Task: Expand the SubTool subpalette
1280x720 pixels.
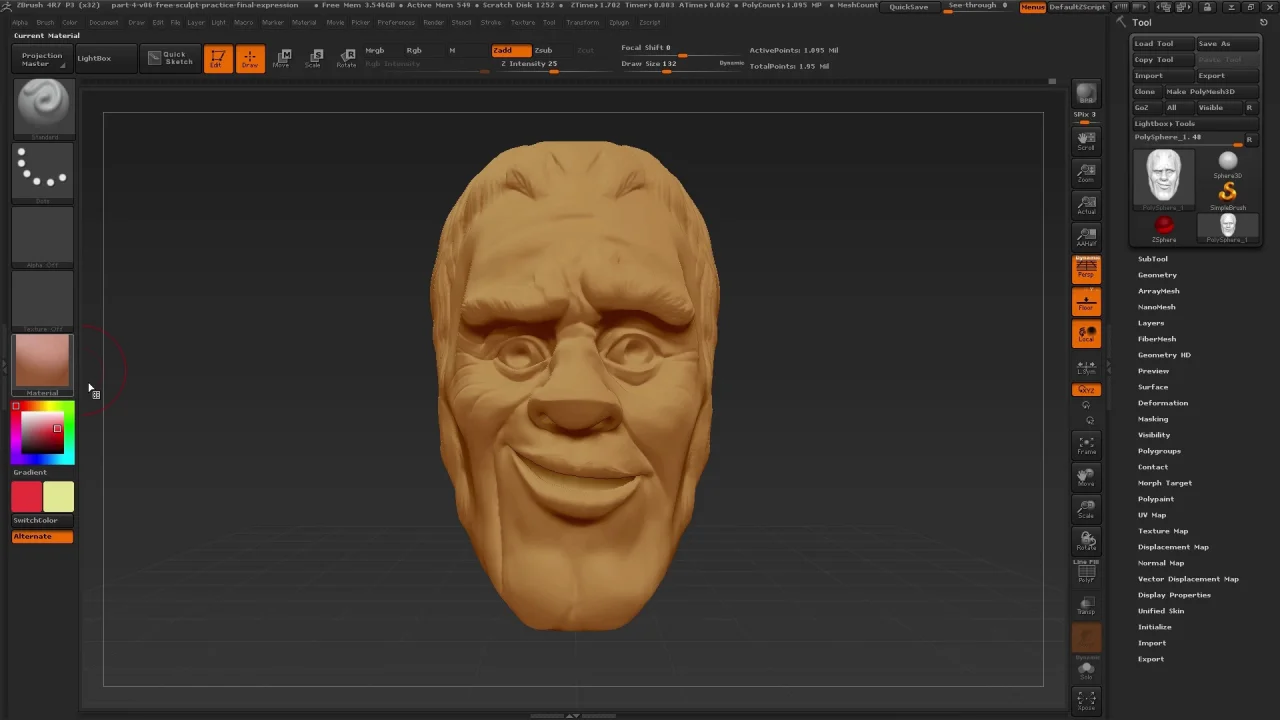Action: (1152, 259)
